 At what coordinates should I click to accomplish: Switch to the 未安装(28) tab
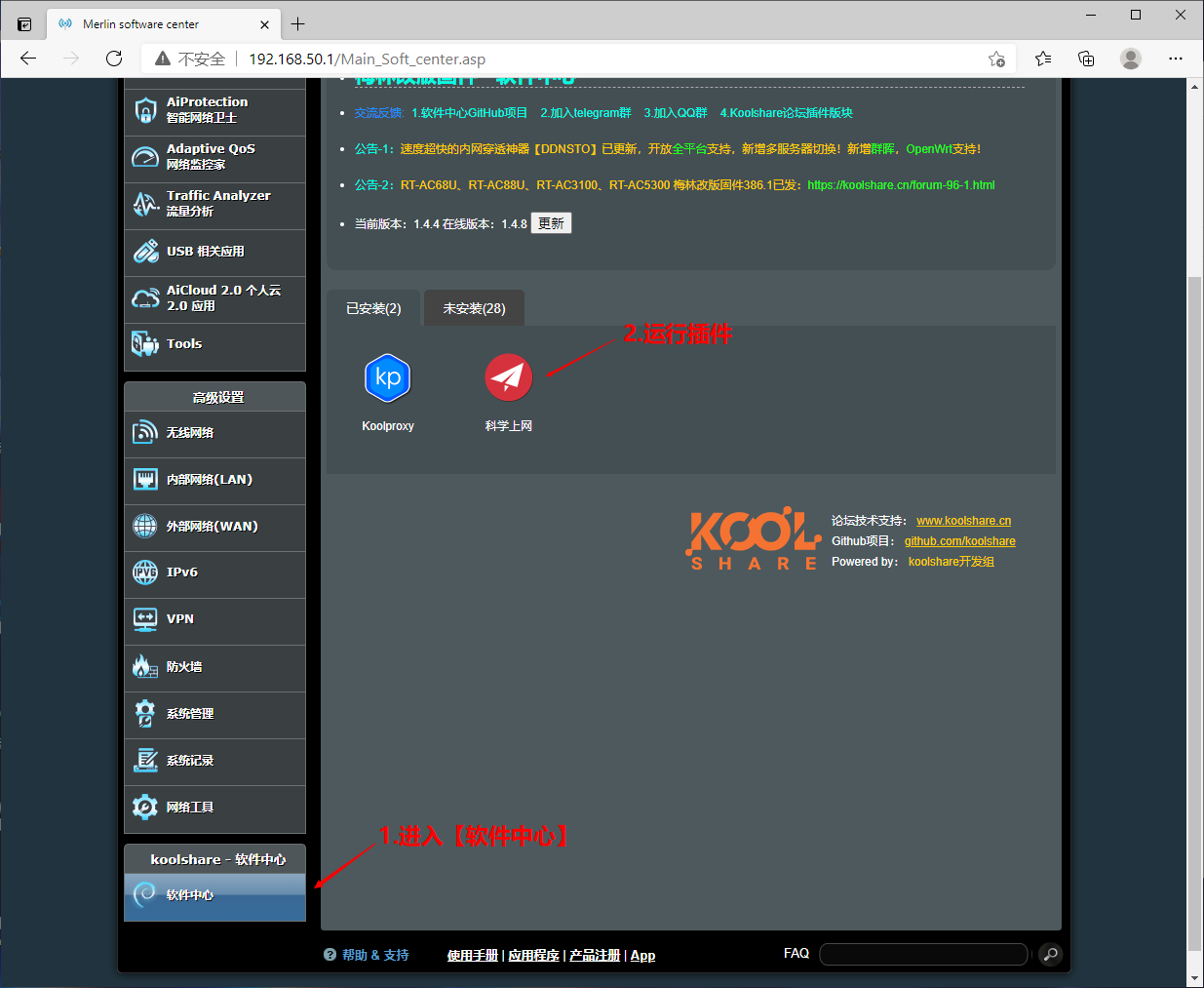(x=474, y=309)
